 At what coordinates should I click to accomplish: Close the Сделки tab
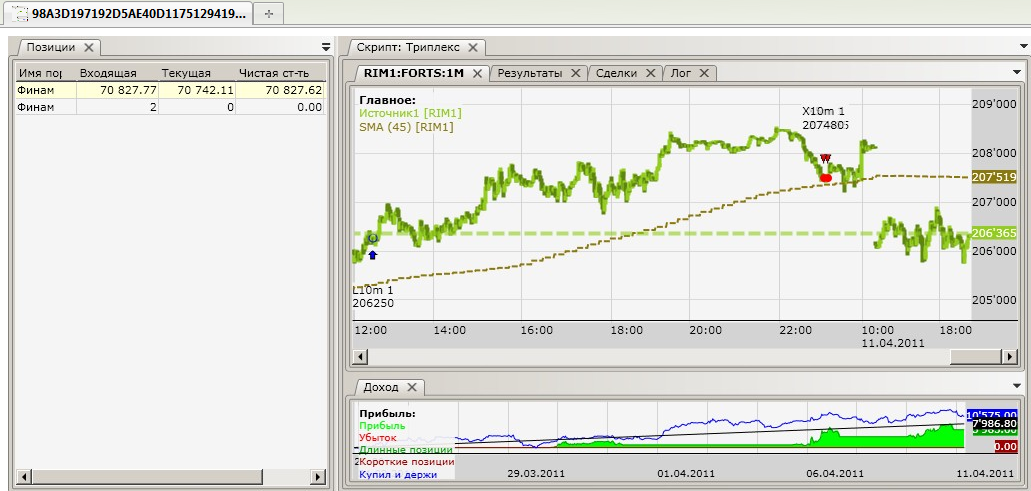(651, 73)
